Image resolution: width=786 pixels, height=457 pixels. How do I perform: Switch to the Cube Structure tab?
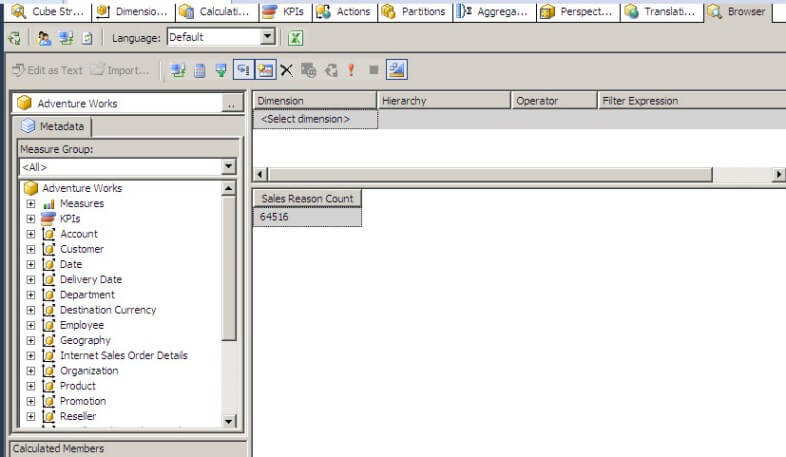click(48, 11)
